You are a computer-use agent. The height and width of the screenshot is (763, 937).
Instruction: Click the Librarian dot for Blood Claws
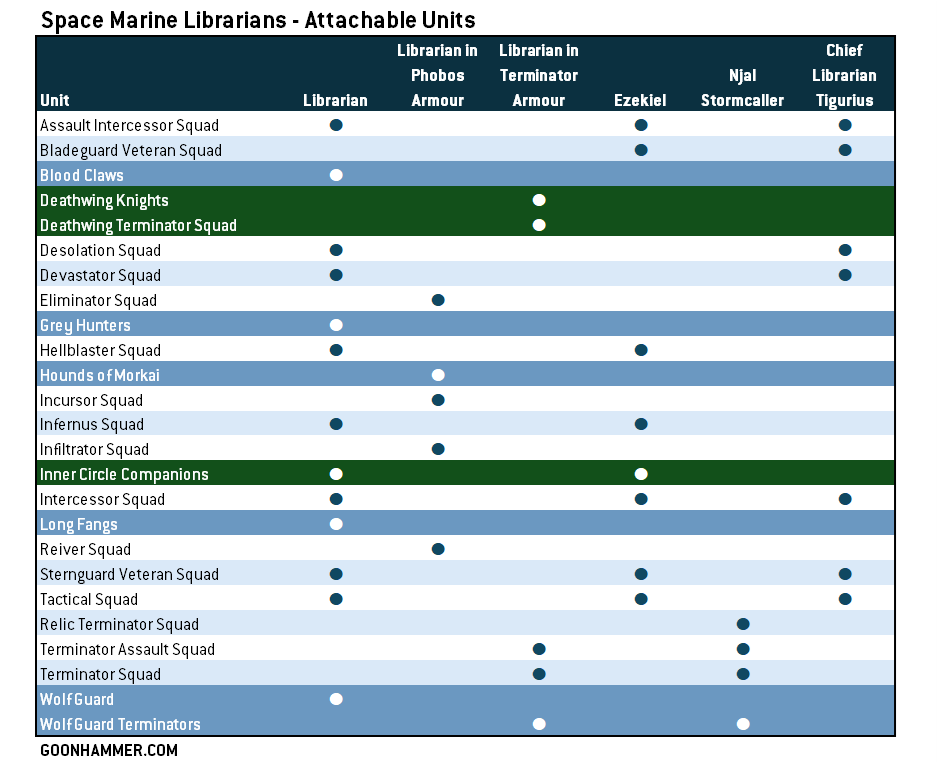pyautogui.click(x=336, y=175)
